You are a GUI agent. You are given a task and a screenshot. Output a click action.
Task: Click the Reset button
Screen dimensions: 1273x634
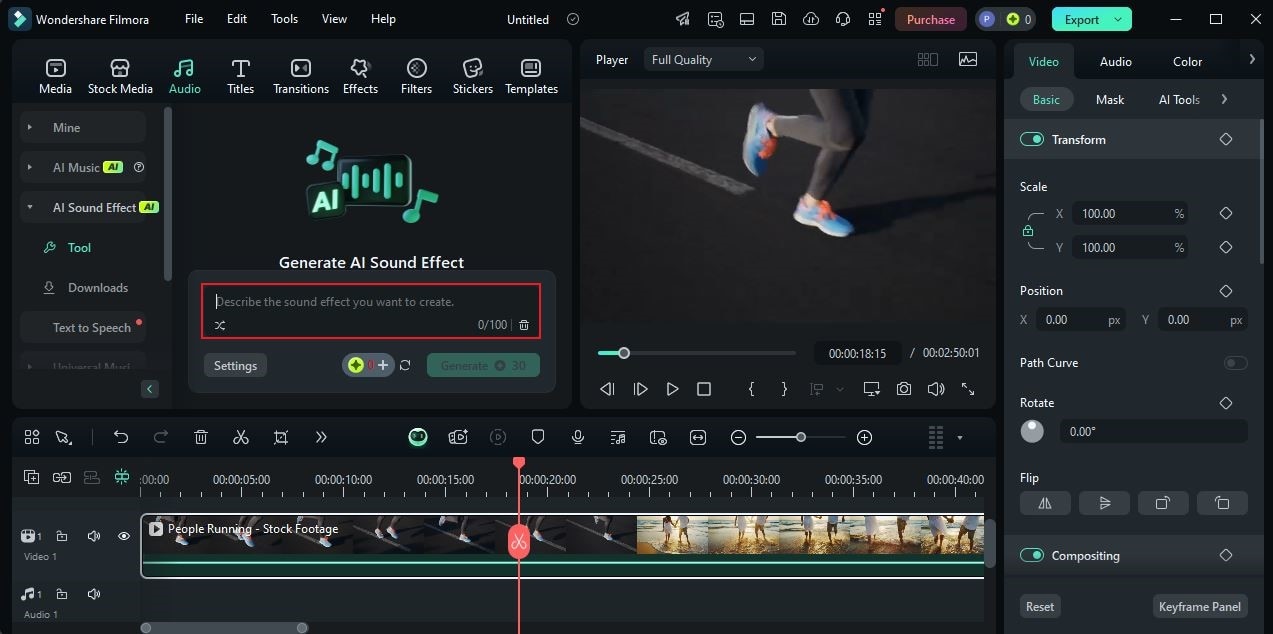coord(1040,606)
